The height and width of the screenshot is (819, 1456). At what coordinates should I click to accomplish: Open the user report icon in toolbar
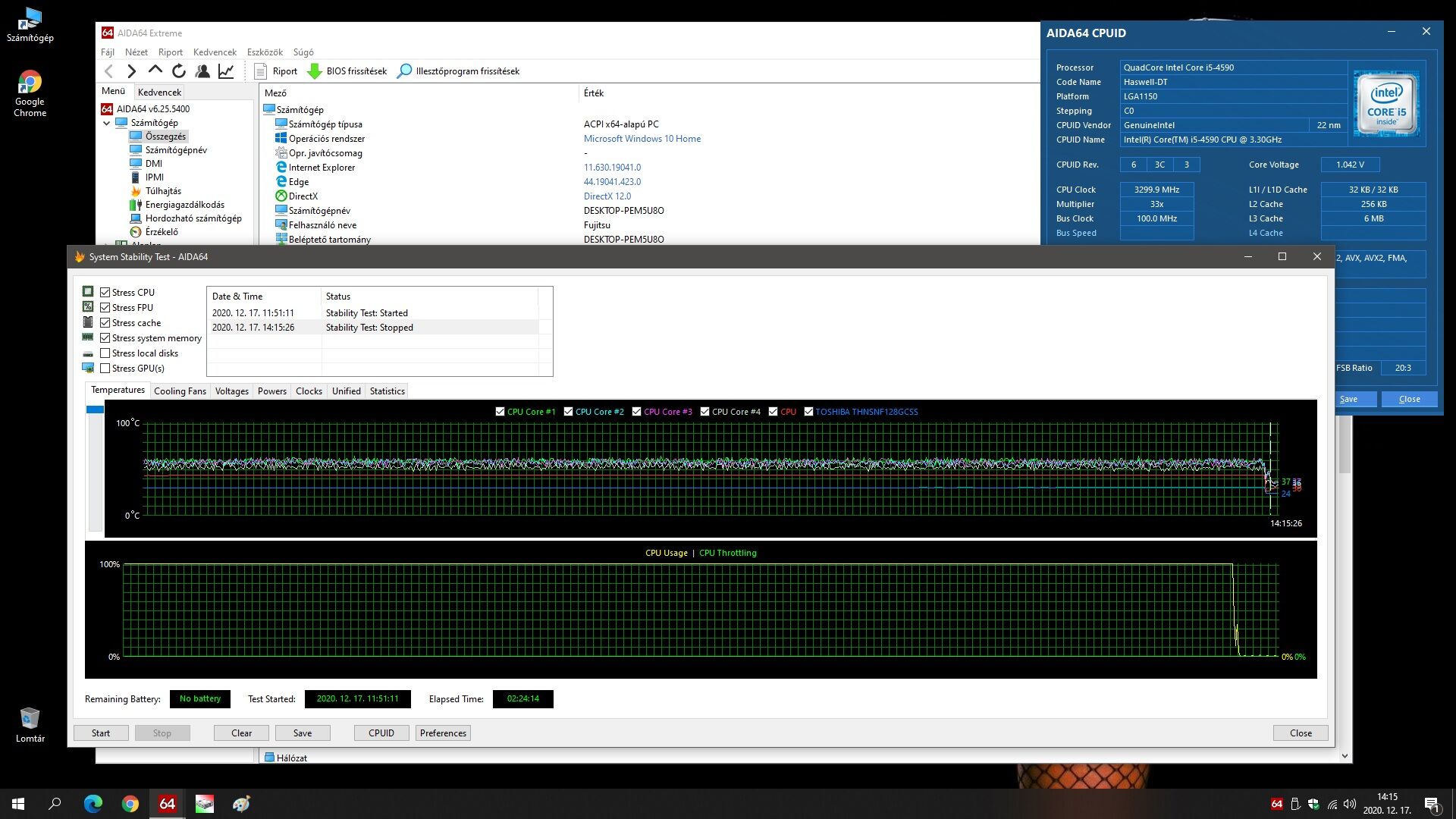[202, 71]
